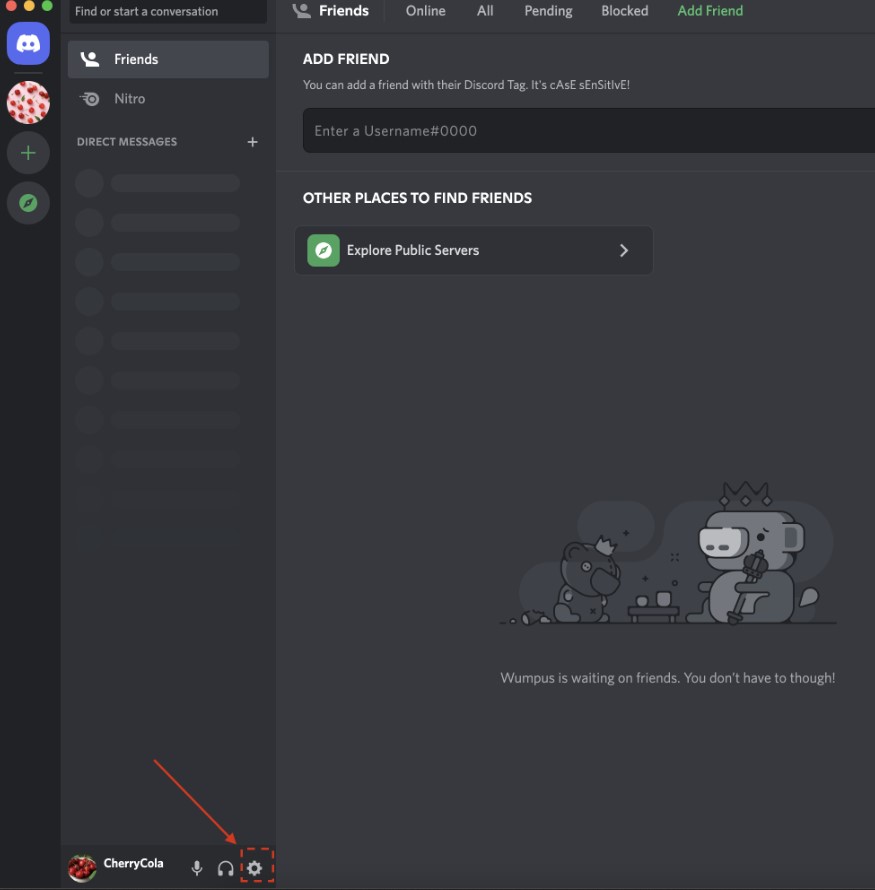875x890 pixels.
Task: Switch to the Pending tab
Action: pyautogui.click(x=548, y=11)
